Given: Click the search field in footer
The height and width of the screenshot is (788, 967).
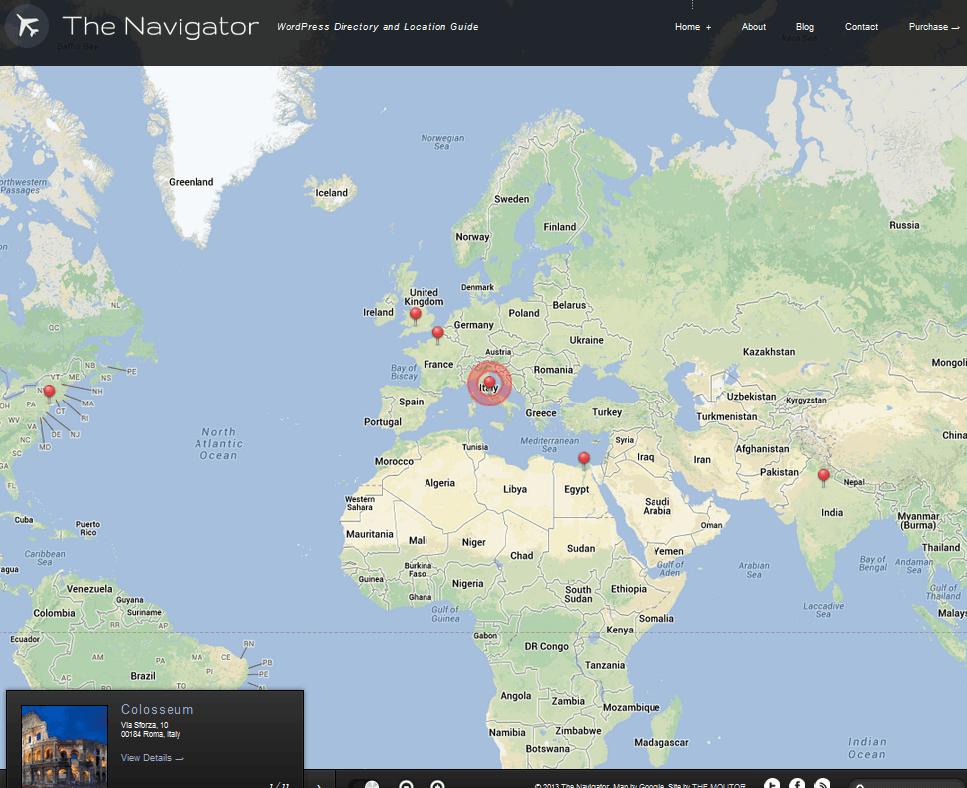Looking at the screenshot, I should [x=908, y=784].
